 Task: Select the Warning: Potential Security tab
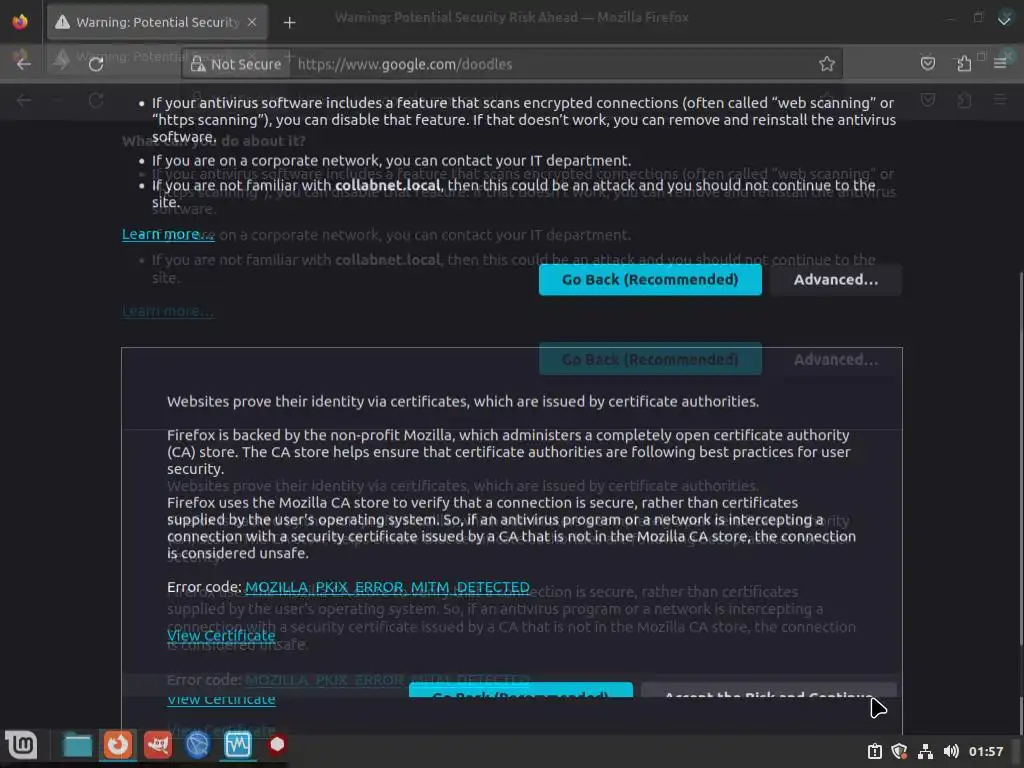[x=157, y=22]
